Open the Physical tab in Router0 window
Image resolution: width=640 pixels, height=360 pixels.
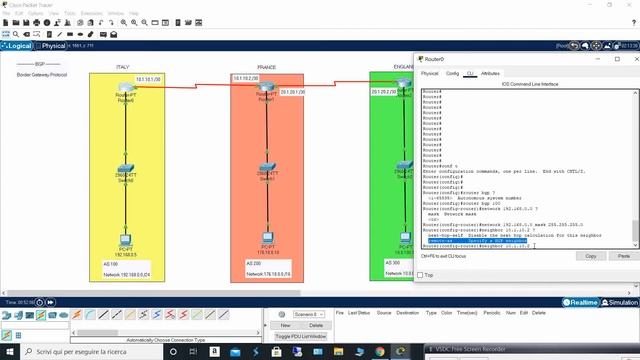[429, 73]
